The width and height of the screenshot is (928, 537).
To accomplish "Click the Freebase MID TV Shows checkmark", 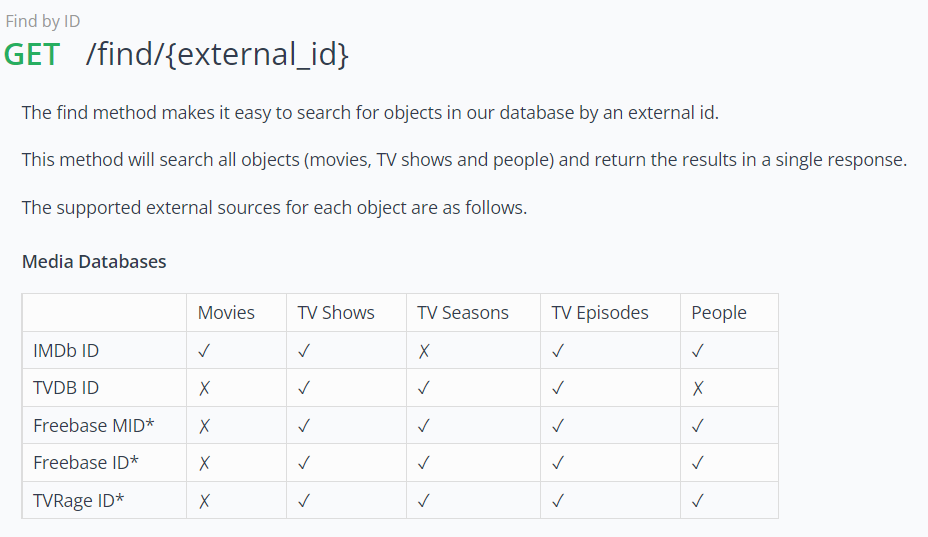I will coord(304,426).
